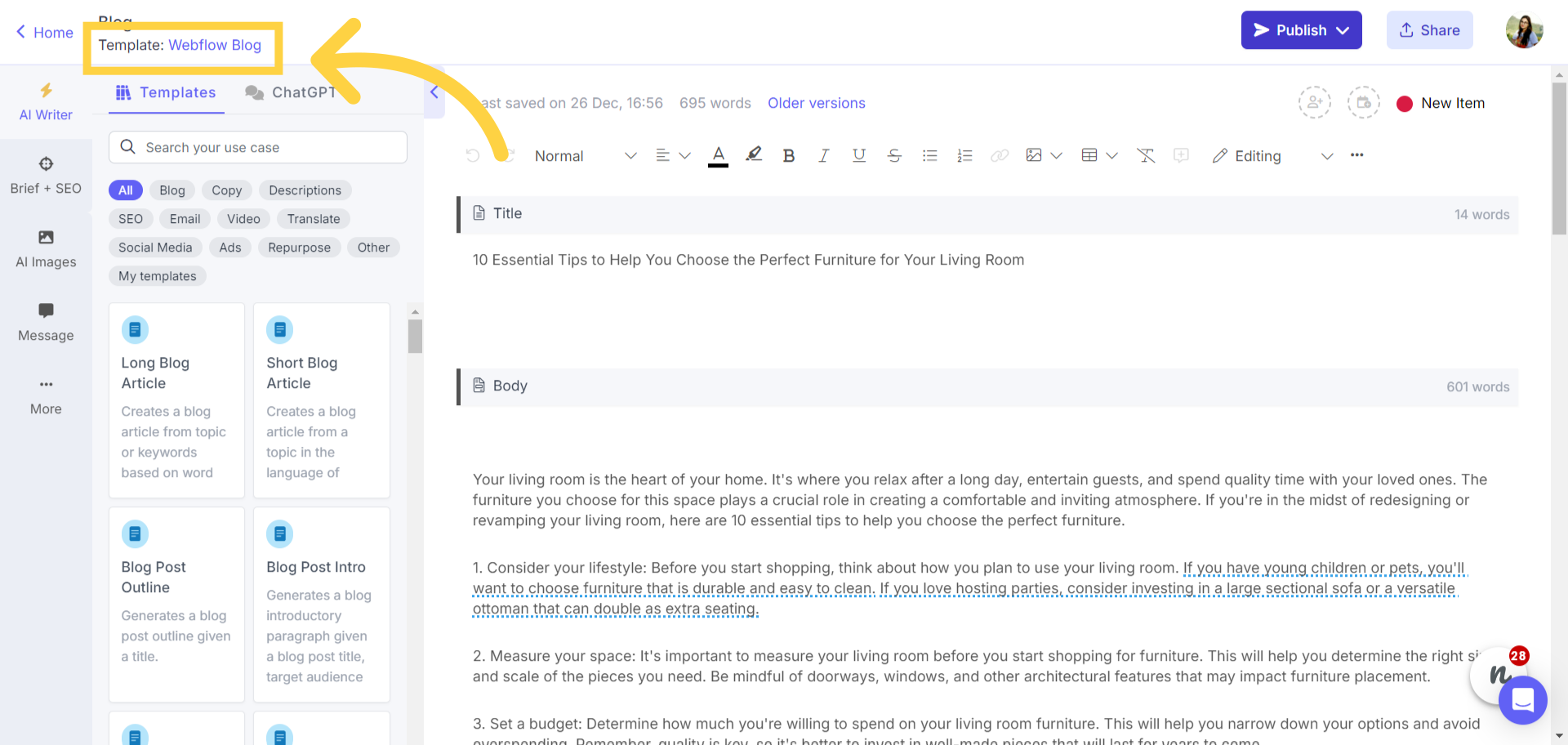The height and width of the screenshot is (745, 1568).
Task: Insert a numbered list
Action: pos(964,155)
